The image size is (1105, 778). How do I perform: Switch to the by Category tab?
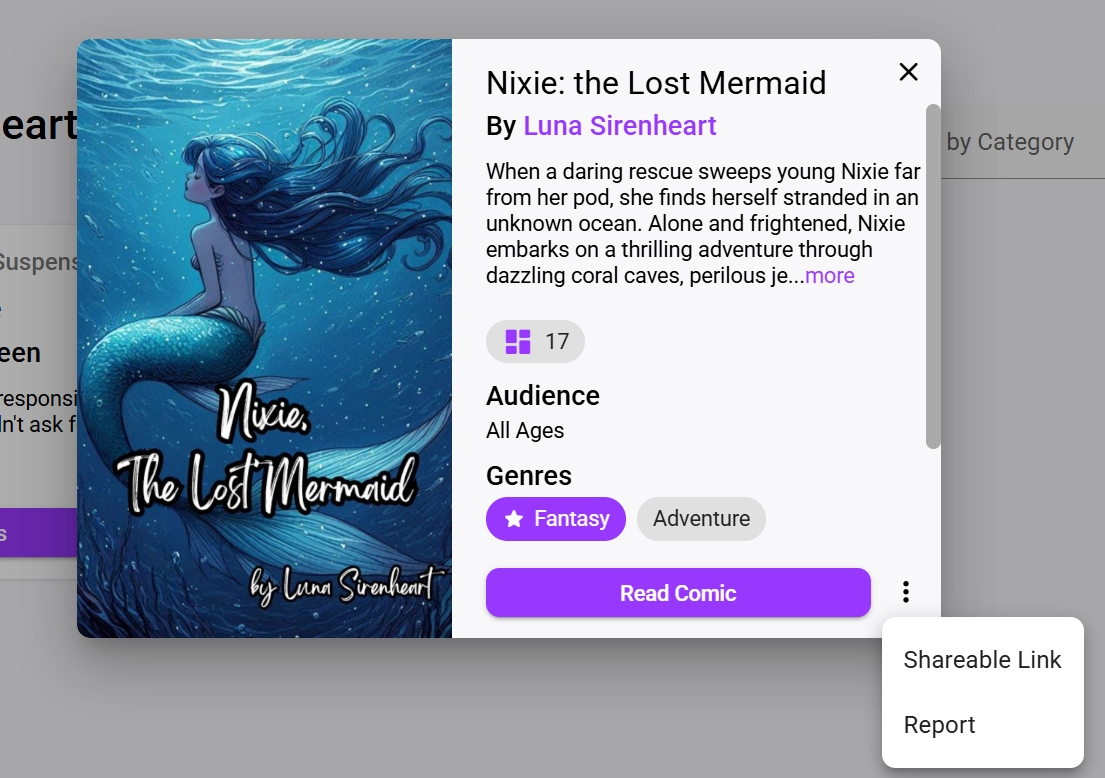(x=1010, y=142)
